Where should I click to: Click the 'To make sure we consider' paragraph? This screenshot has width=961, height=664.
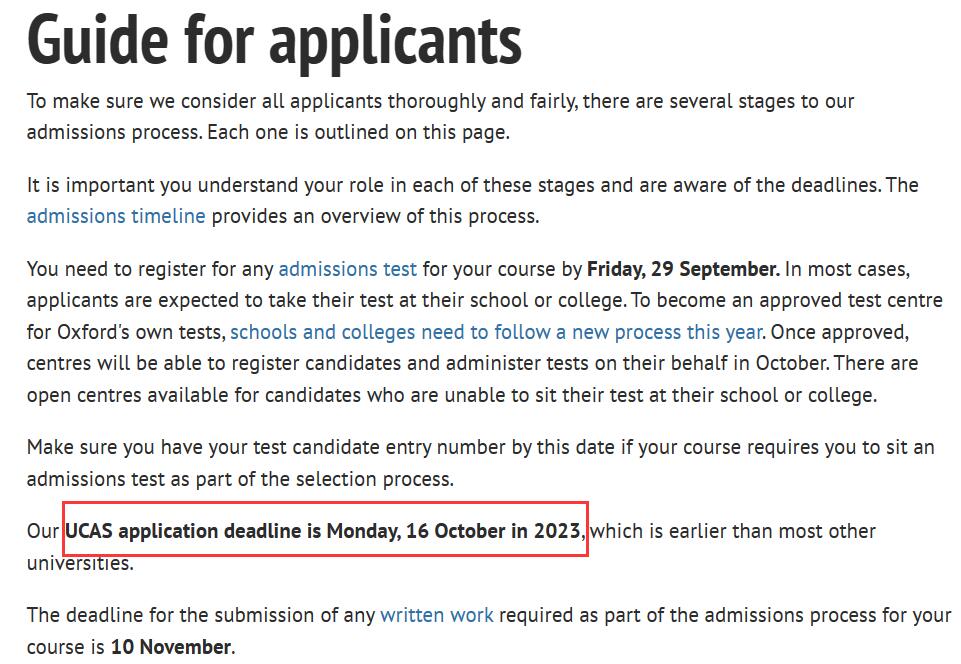pos(440,116)
